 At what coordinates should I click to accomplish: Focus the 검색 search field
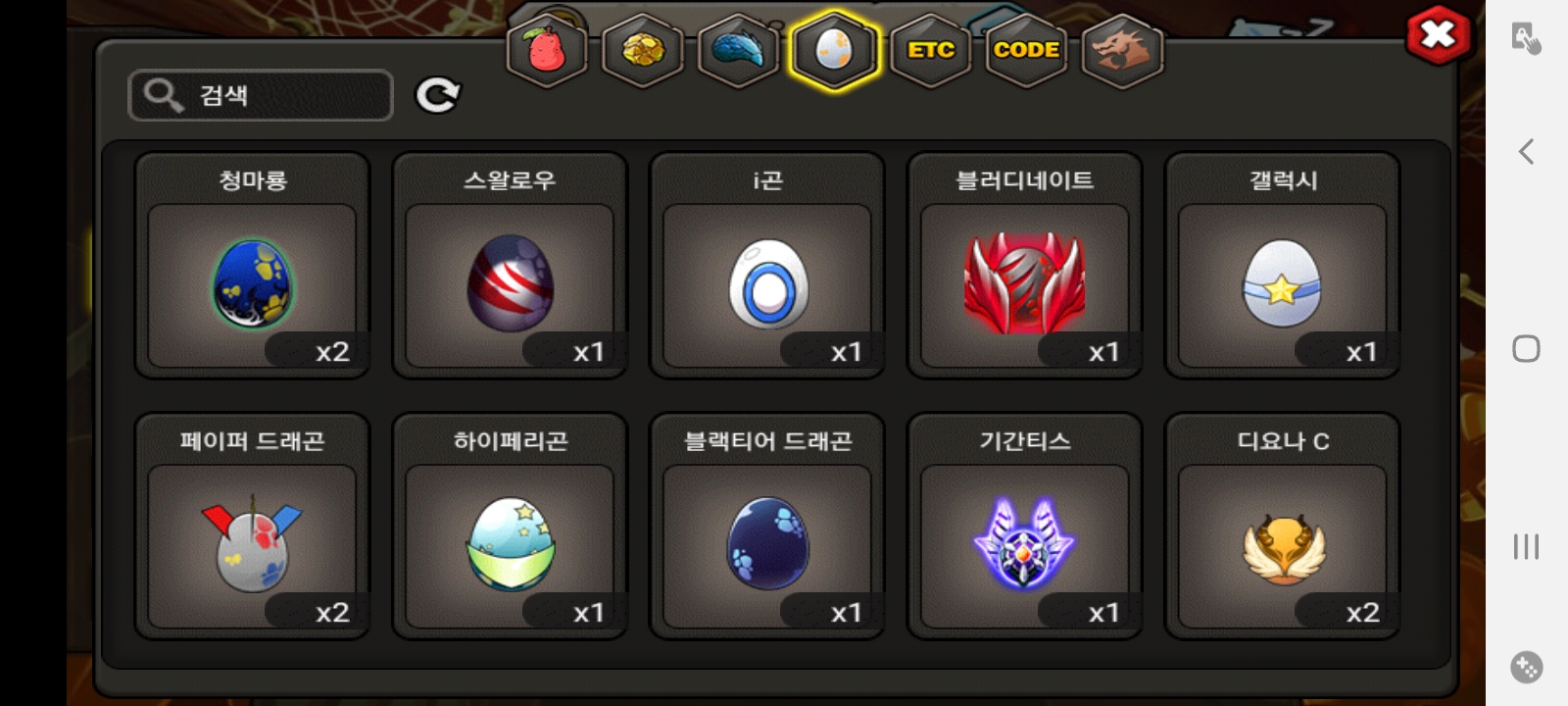pyautogui.click(x=261, y=95)
